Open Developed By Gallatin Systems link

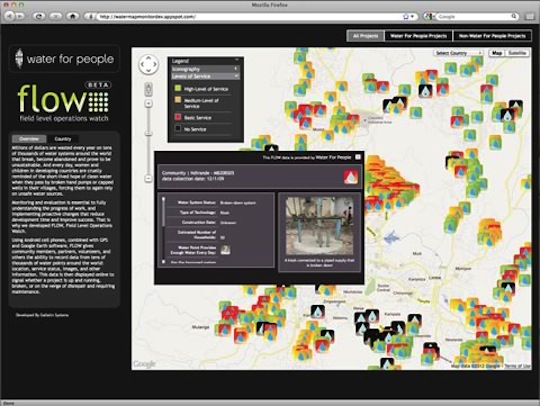pos(42,315)
